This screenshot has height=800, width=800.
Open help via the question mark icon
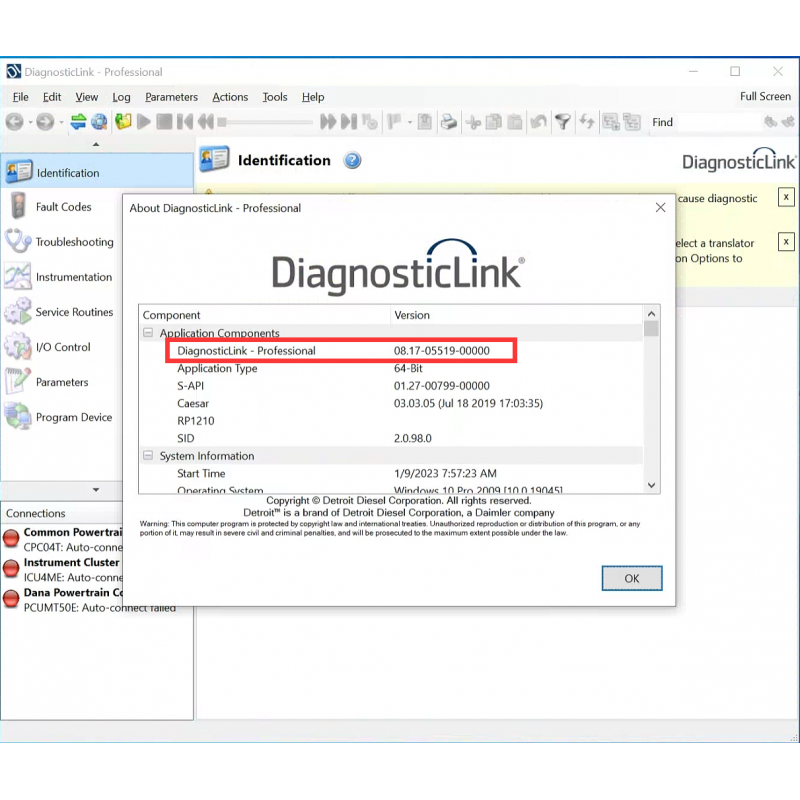tap(352, 160)
